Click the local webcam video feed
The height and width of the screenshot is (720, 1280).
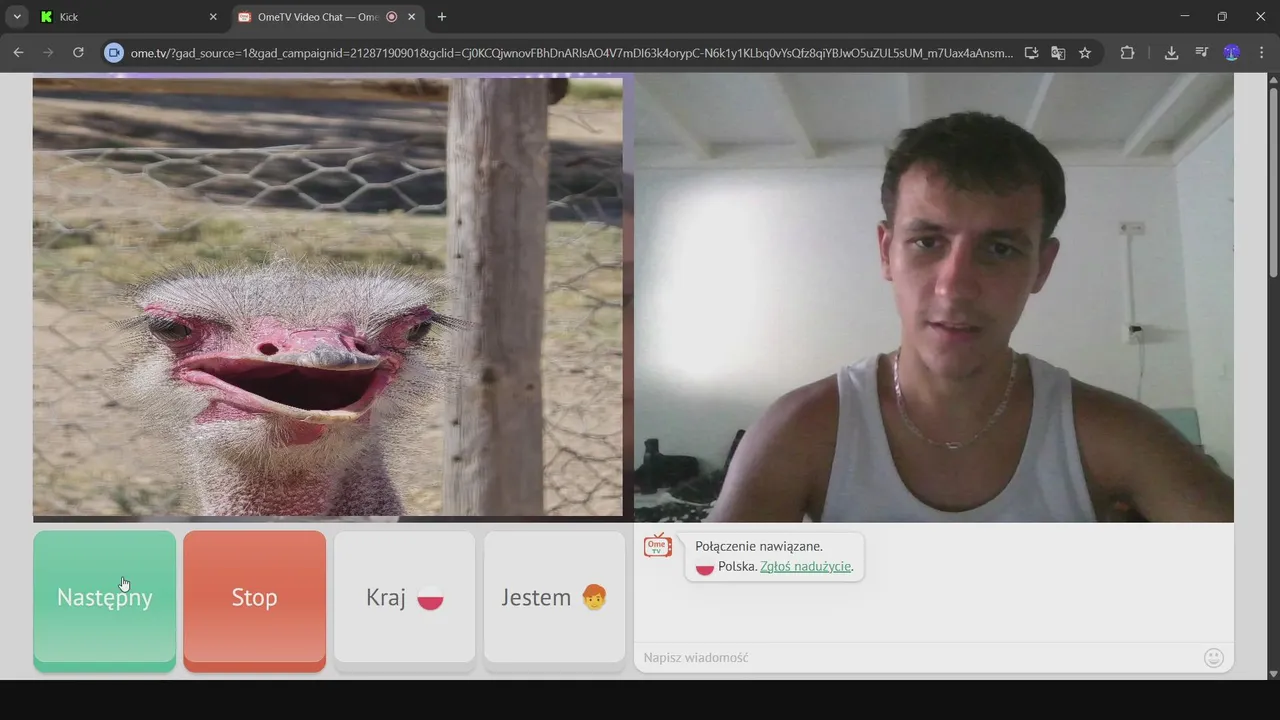(x=934, y=297)
